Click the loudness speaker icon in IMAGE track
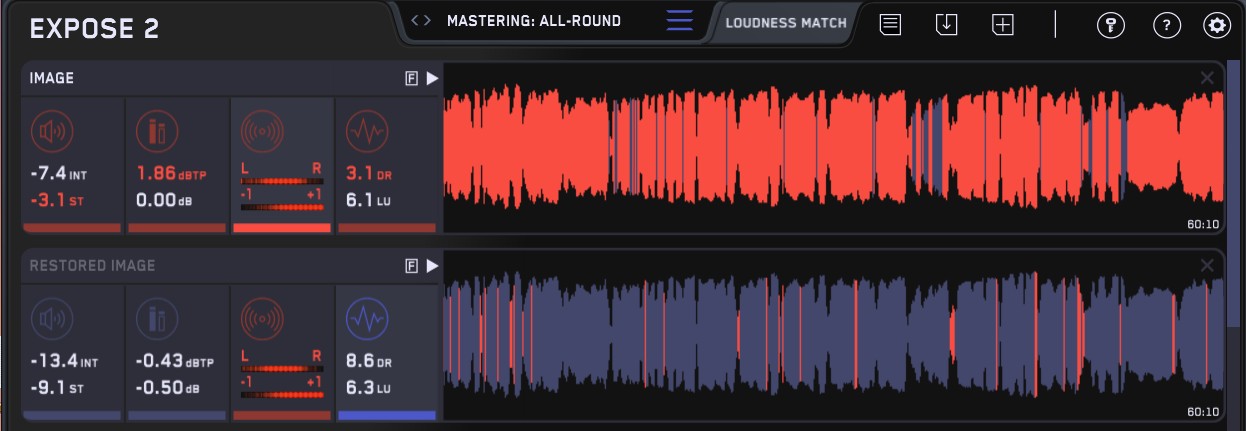Screen dimensions: 1246x431 [51, 130]
